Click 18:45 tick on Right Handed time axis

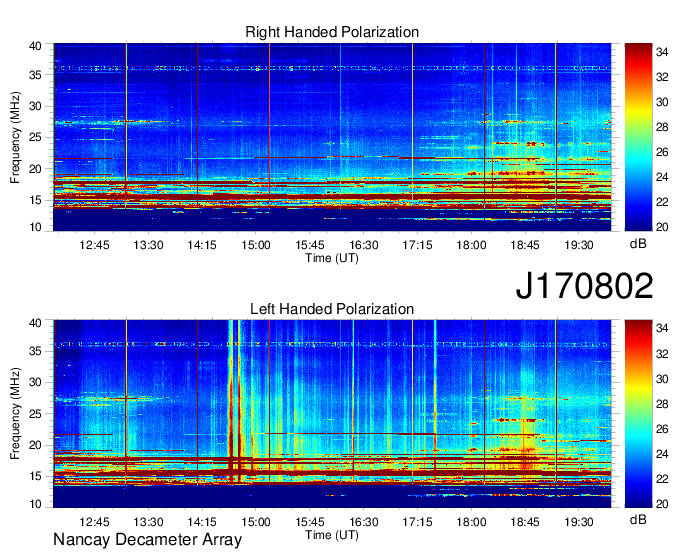tap(525, 245)
